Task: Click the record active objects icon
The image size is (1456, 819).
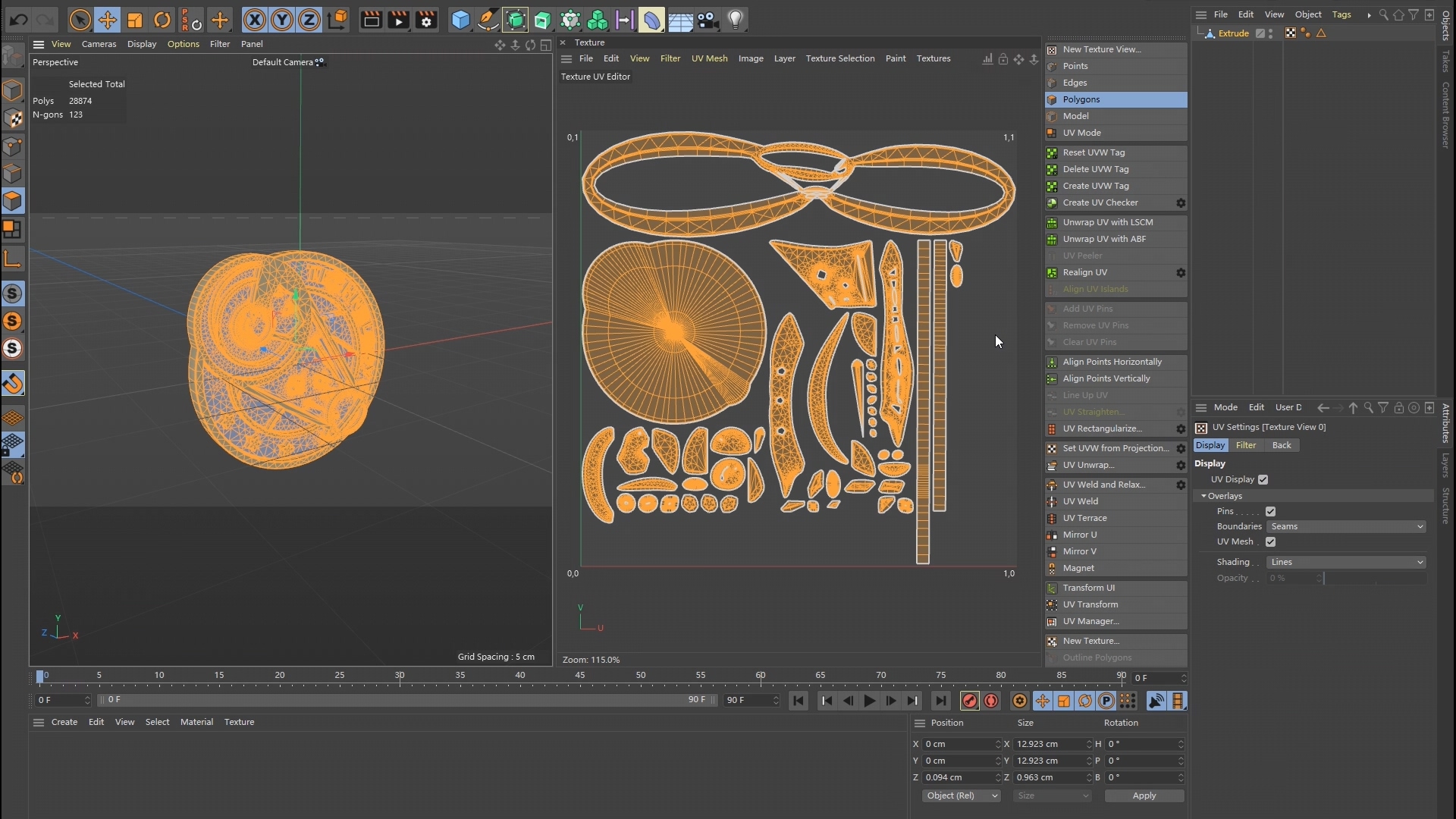Action: tap(969, 701)
